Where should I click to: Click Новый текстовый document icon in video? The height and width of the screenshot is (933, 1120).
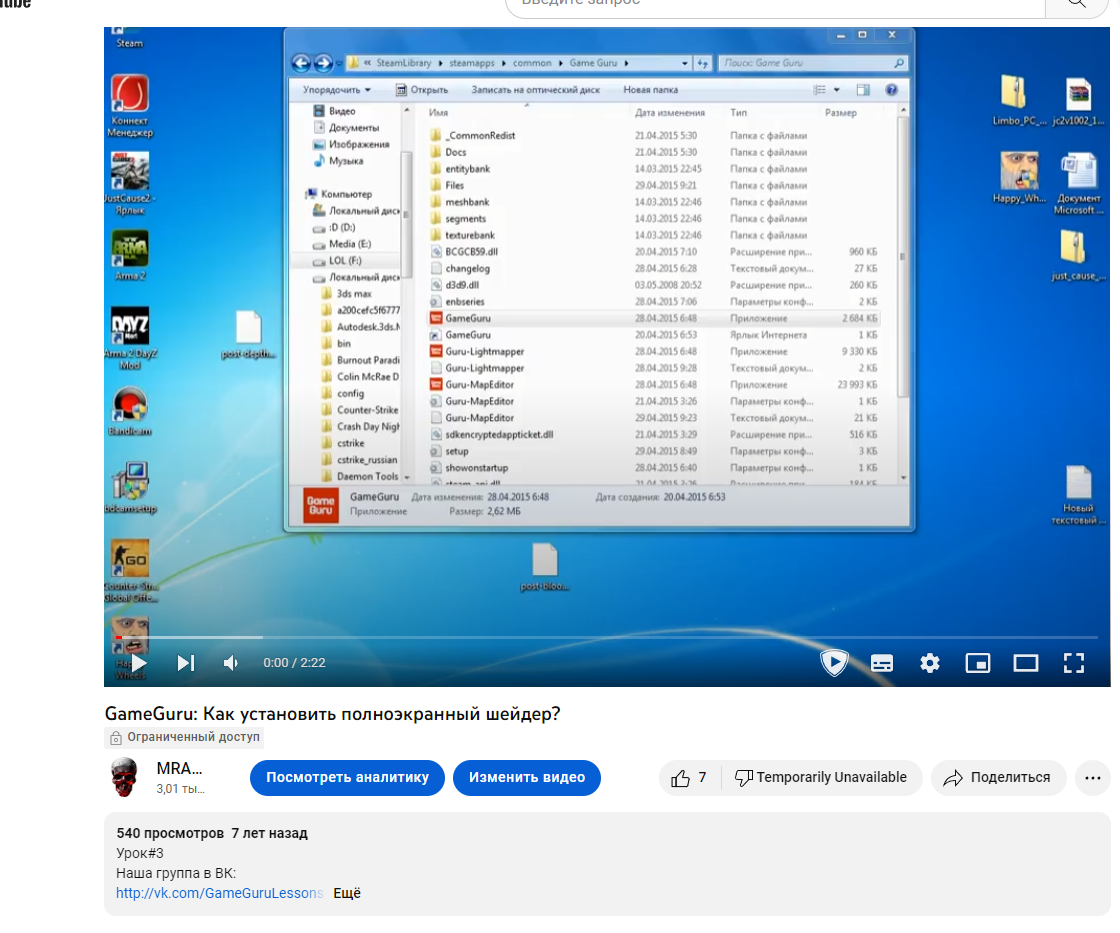tap(1078, 495)
